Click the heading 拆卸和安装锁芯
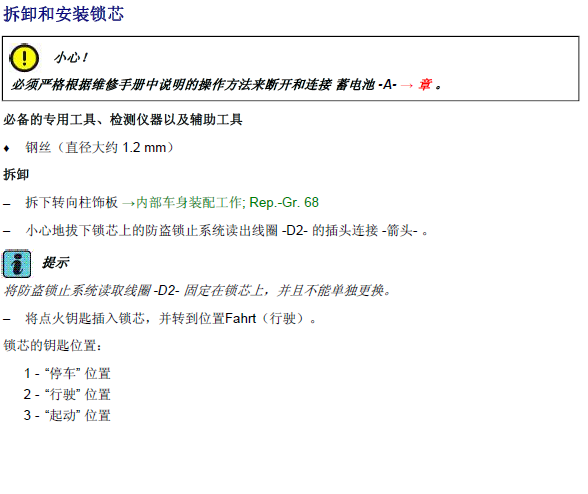This screenshot has height=494, width=588. click(64, 14)
